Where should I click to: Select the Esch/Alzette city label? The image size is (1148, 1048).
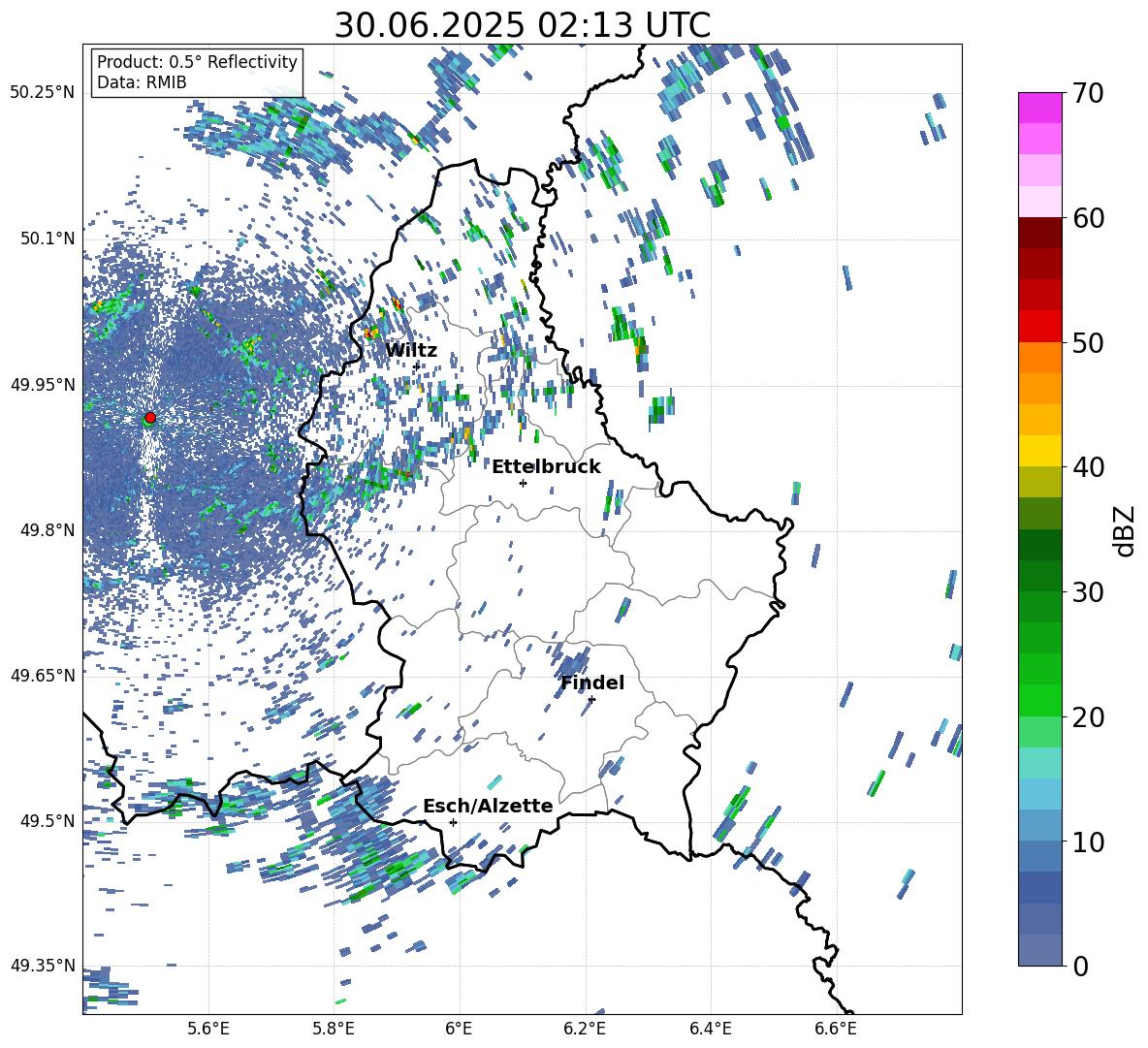(488, 806)
